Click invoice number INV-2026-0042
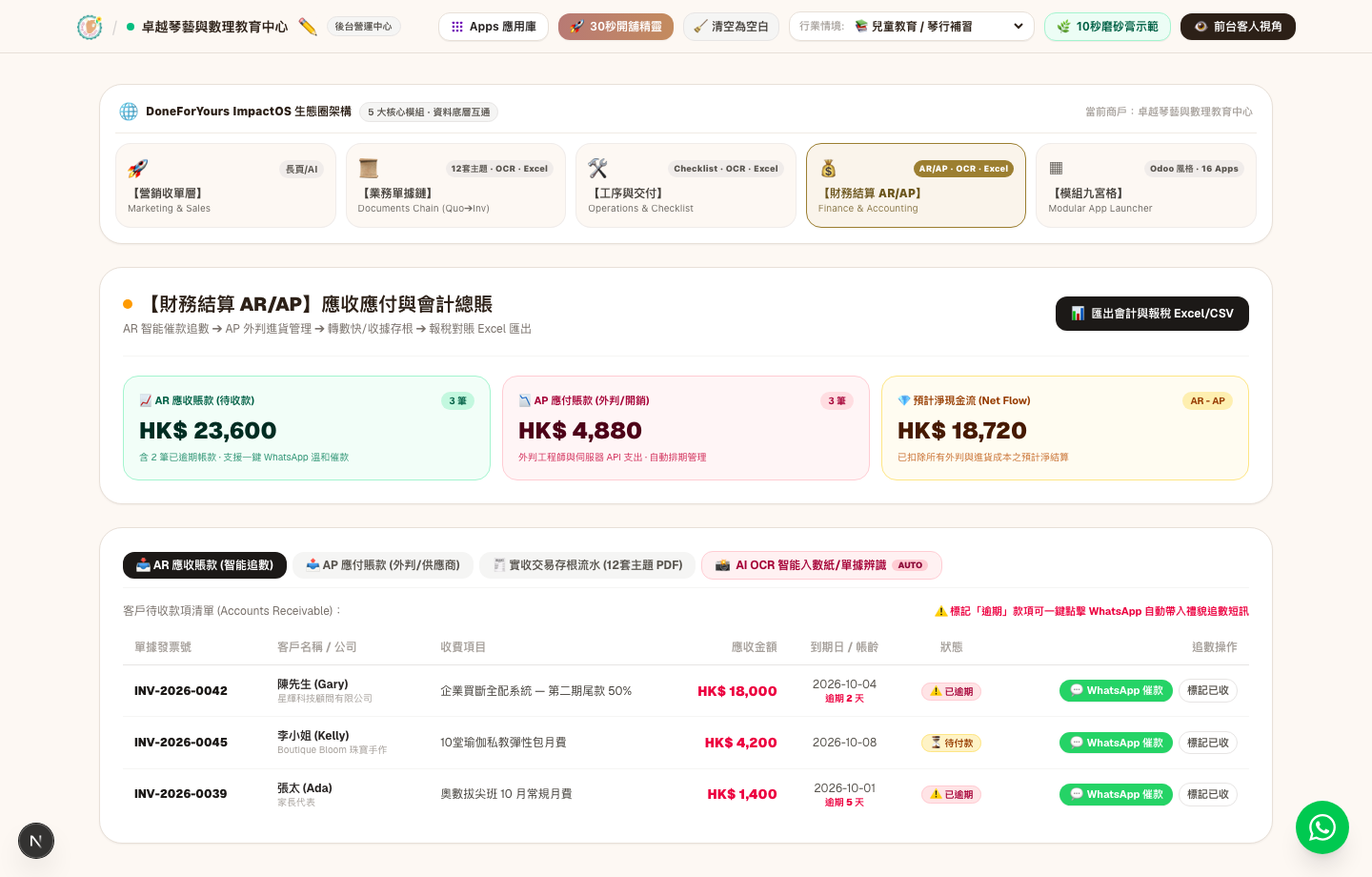Viewport: 1372px width, 877px height. (x=181, y=691)
